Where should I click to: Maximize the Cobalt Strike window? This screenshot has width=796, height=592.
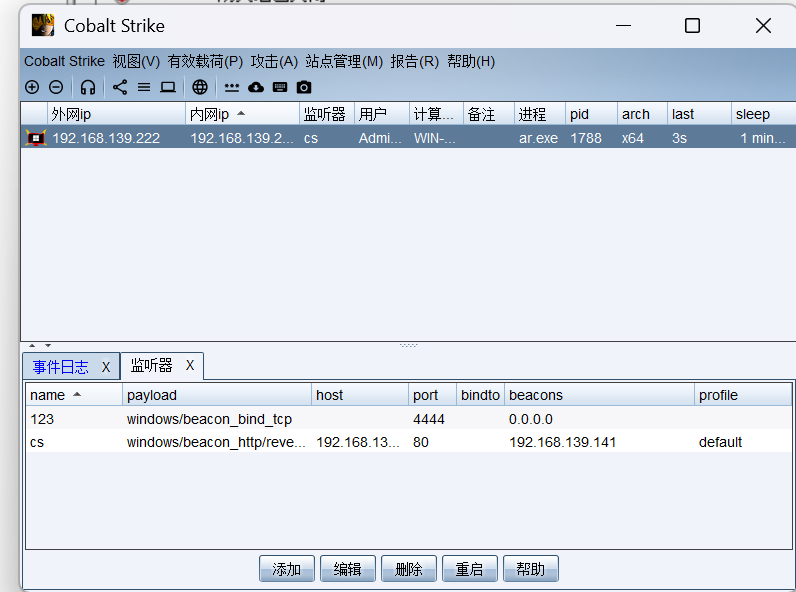[692, 25]
